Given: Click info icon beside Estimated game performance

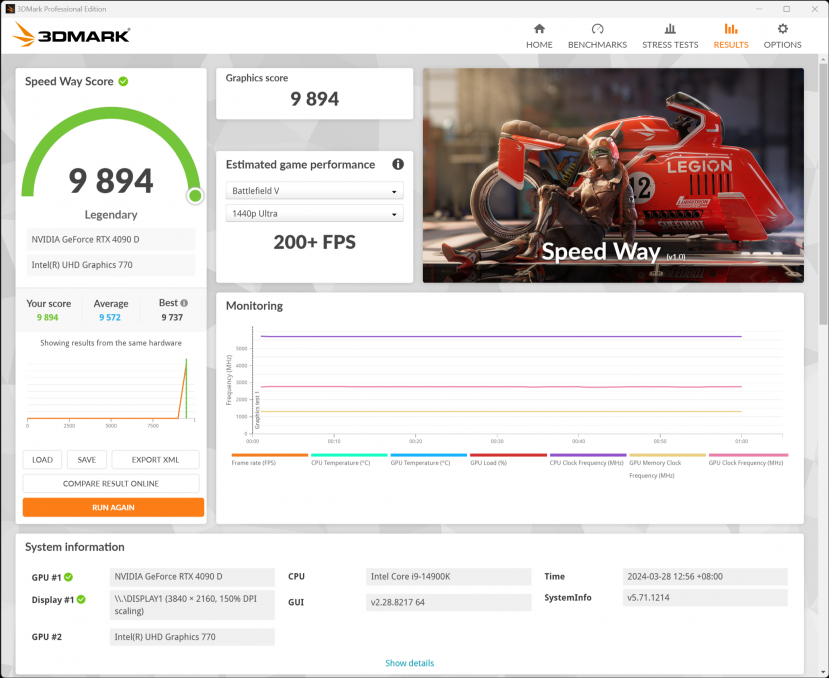Looking at the screenshot, I should coord(398,164).
